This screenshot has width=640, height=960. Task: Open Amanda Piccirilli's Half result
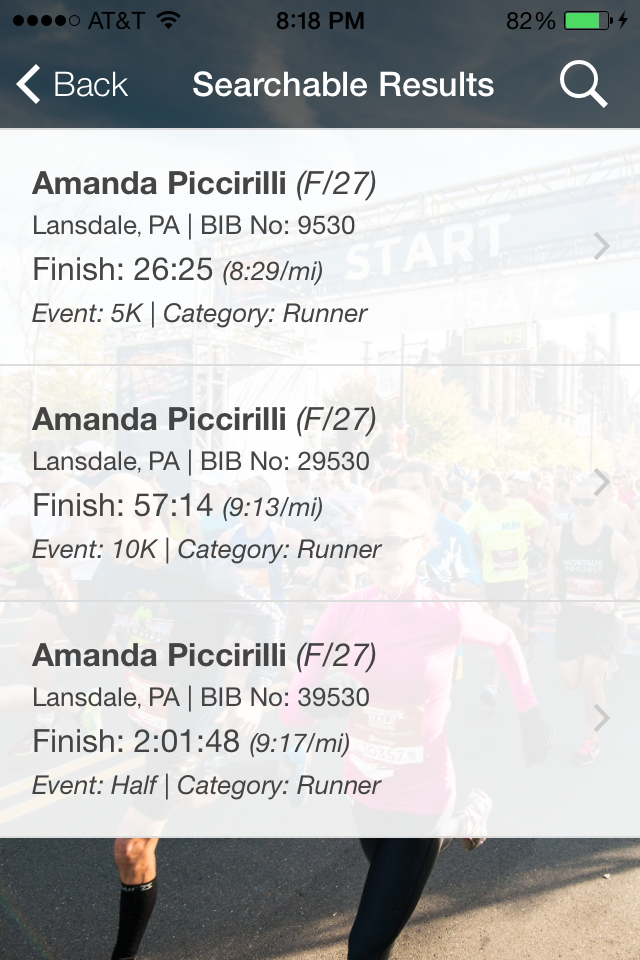(x=204, y=656)
